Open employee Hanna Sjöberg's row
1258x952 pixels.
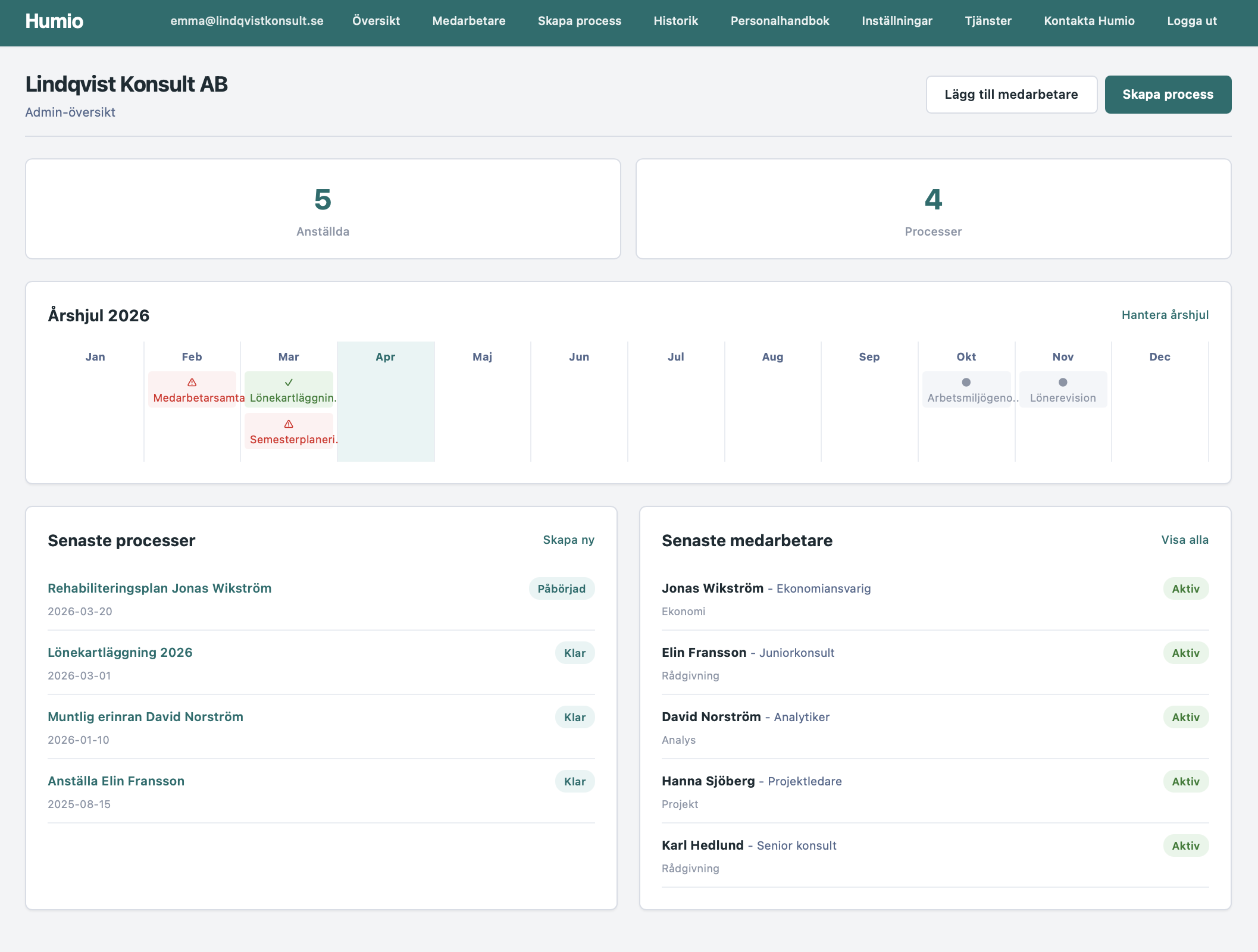(708, 781)
